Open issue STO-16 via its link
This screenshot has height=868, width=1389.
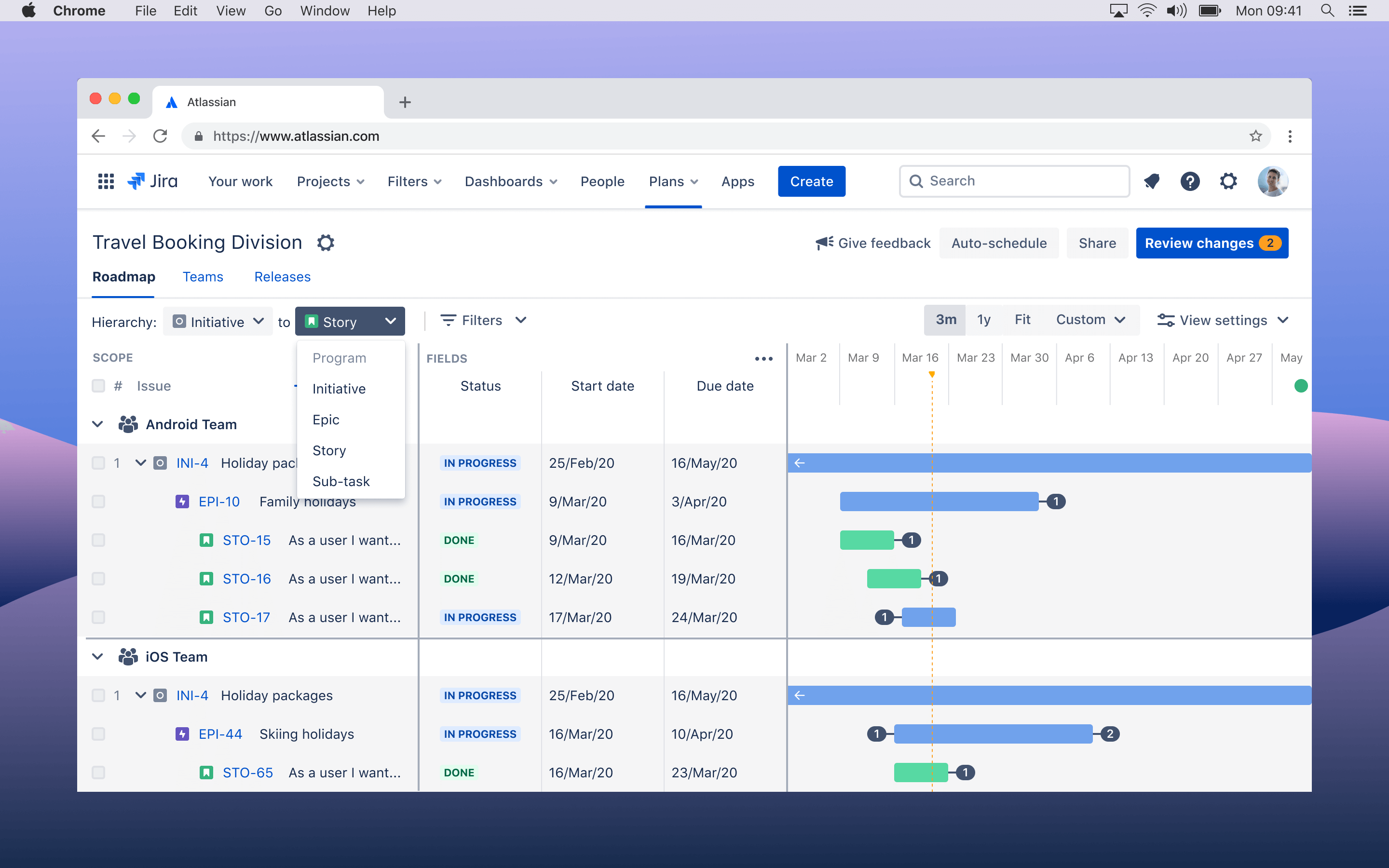(247, 579)
